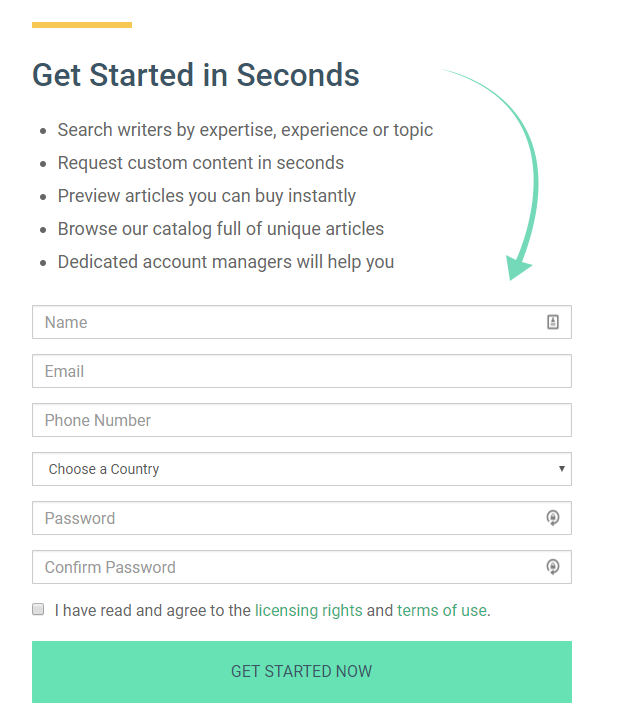Screen dimensions: 623x727
Task: Click the 'Dedicated account managers' bullet text
Action: coord(225,262)
